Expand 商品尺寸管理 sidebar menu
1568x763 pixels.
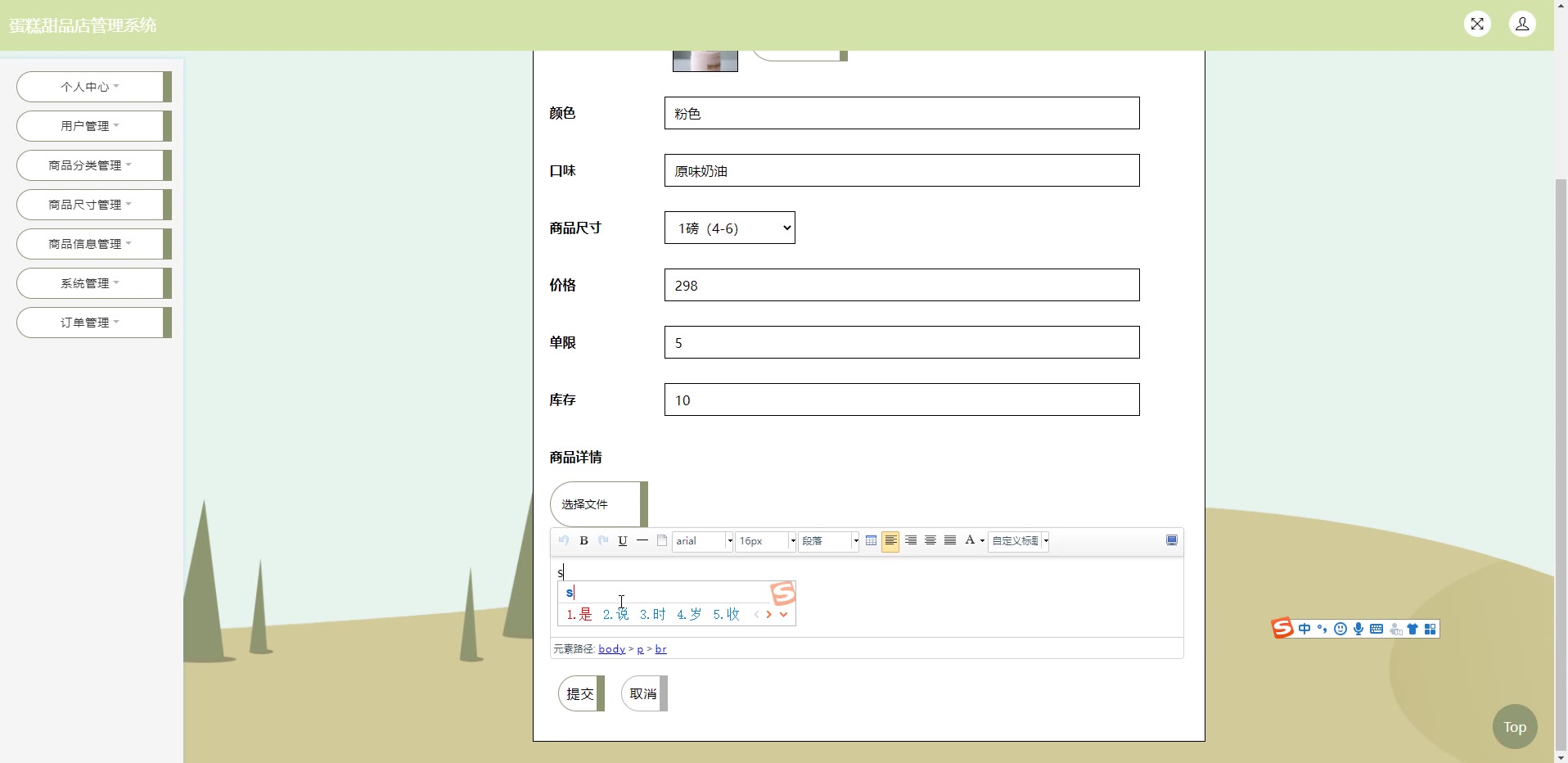tap(94, 205)
